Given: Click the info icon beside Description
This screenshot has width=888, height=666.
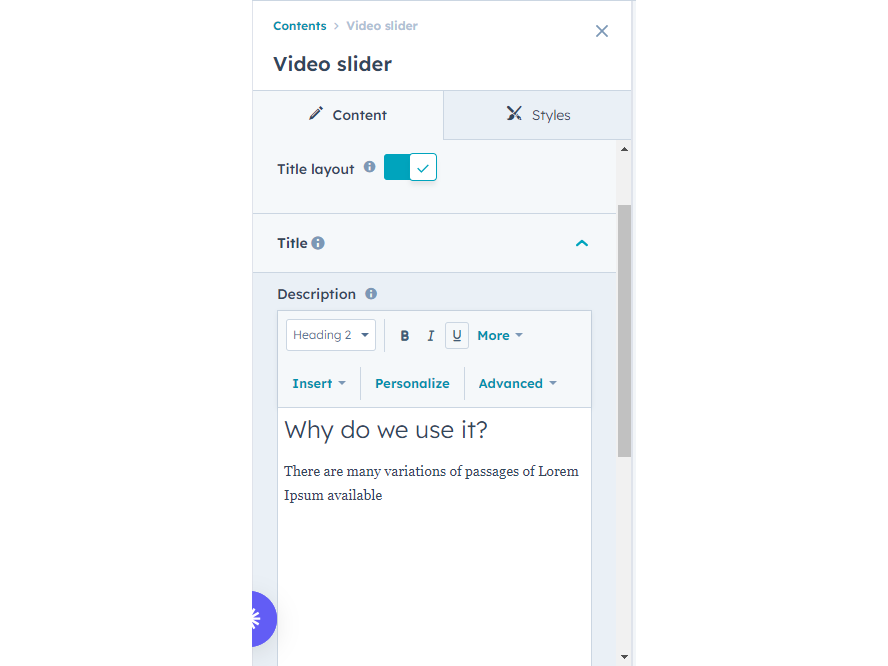Looking at the screenshot, I should pos(370,293).
